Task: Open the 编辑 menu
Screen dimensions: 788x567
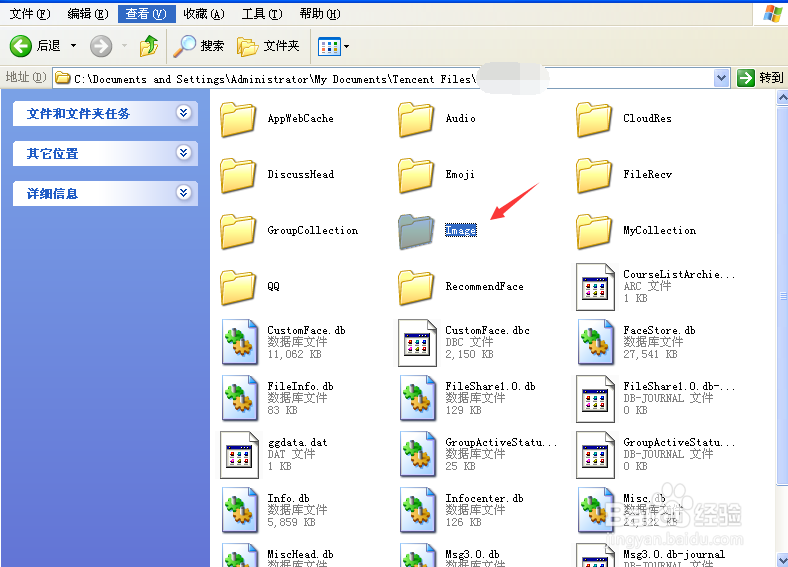Action: click(x=88, y=14)
